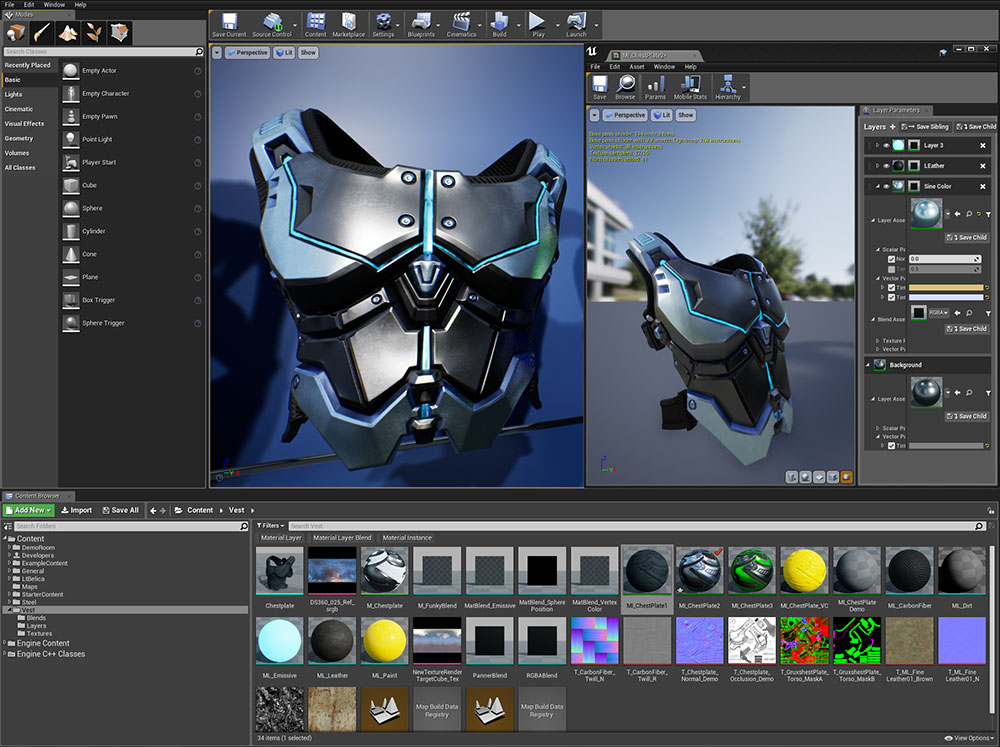Open the RGBA channel dropdown in Blend Asset
Image resolution: width=1000 pixels, height=747 pixels.
pos(937,313)
